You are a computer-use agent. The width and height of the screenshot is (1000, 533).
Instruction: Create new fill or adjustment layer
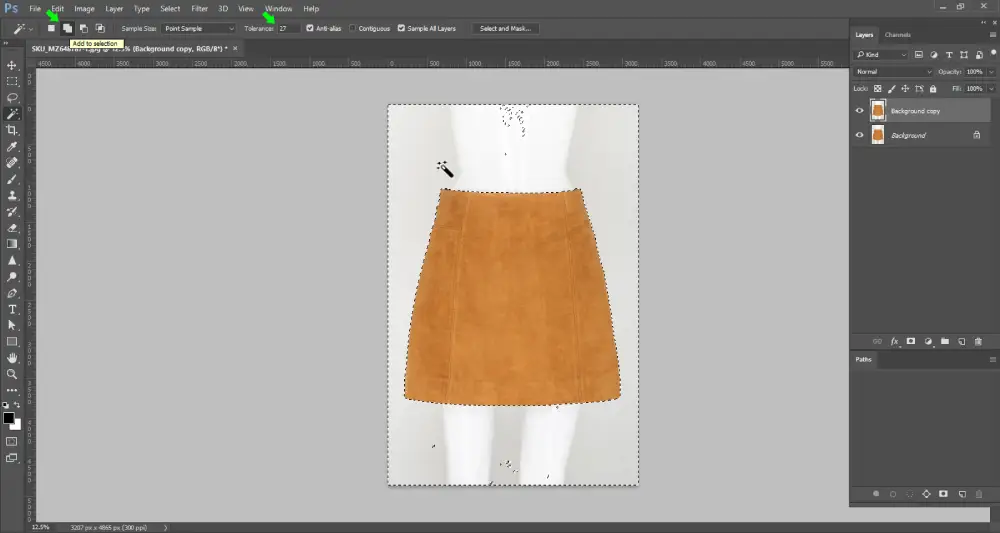click(928, 342)
